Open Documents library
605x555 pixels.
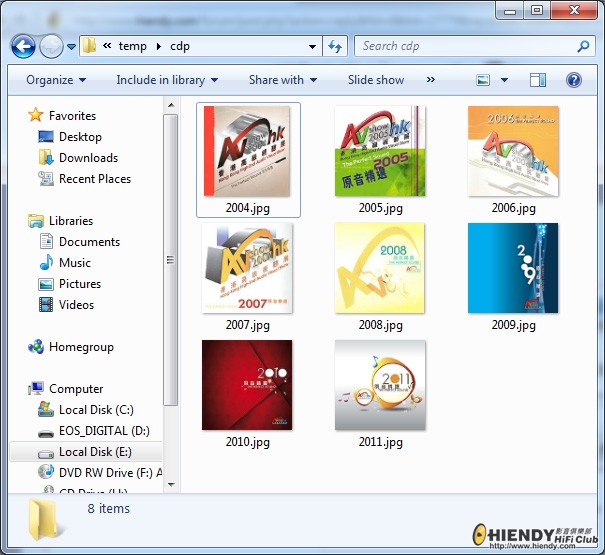click(90, 242)
